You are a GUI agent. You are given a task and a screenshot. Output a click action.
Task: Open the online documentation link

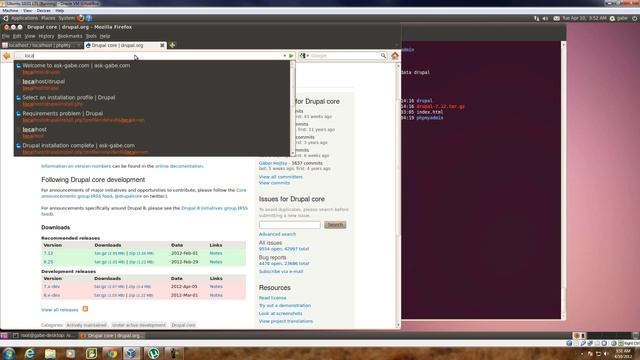179,166
